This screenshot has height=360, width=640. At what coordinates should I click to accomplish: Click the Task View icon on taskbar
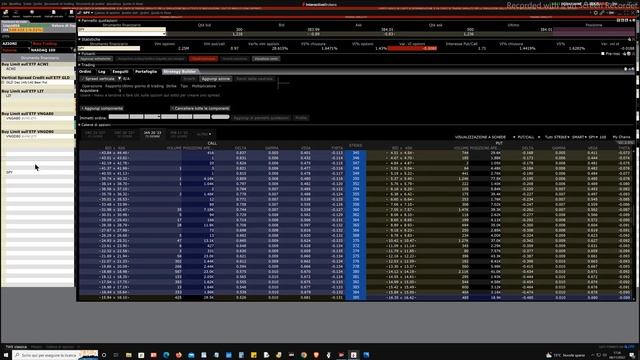pos(116,355)
